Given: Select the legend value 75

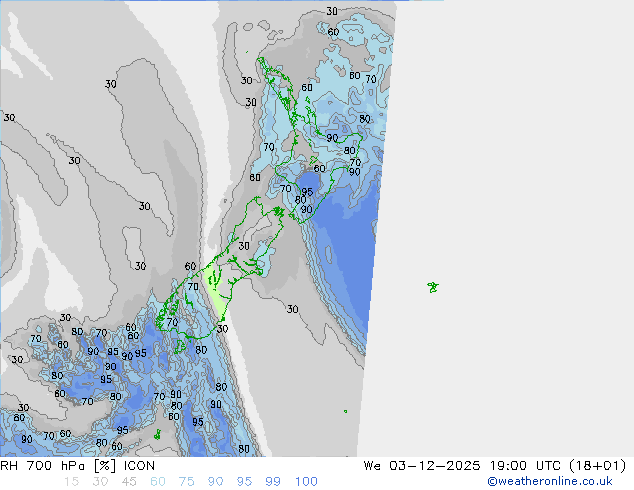Looking at the screenshot, I should point(186,482).
